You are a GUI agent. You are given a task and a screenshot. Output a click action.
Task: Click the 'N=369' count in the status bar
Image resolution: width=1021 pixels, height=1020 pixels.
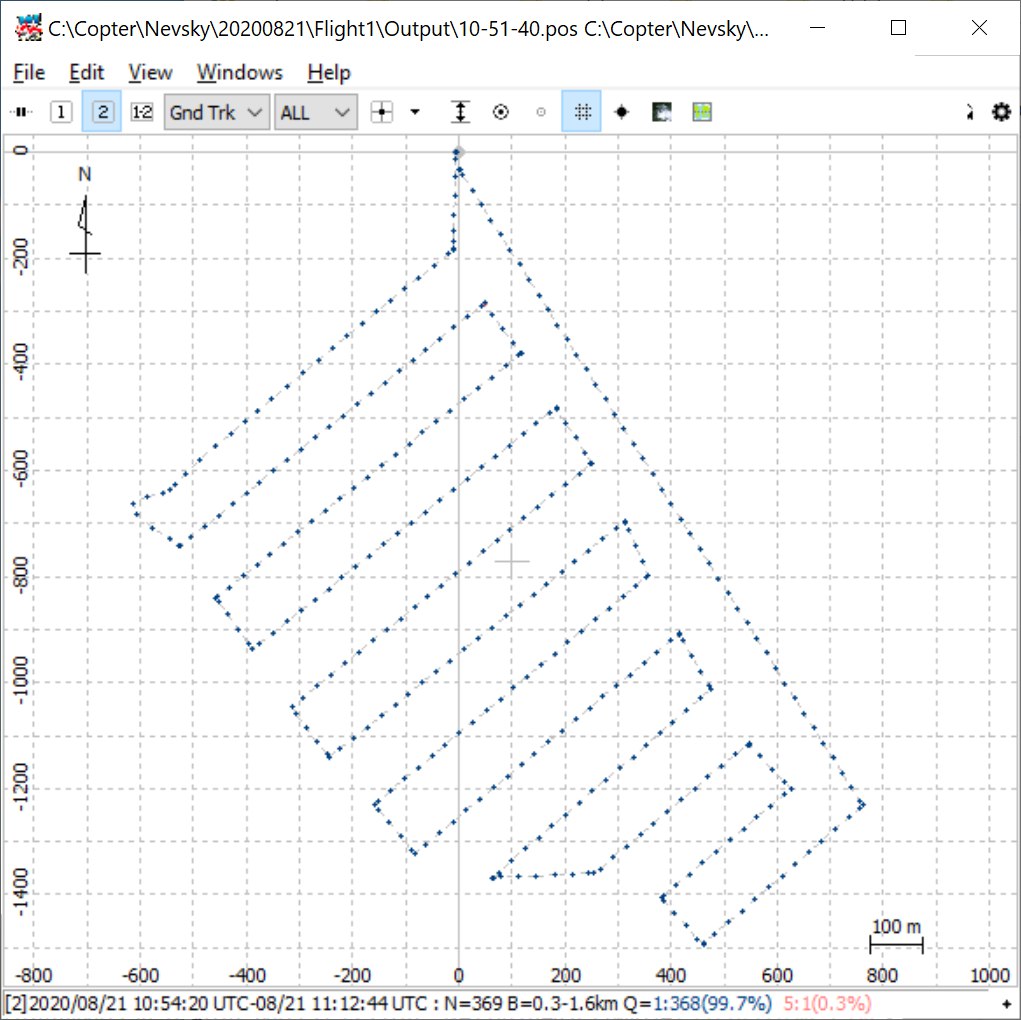click(473, 1004)
